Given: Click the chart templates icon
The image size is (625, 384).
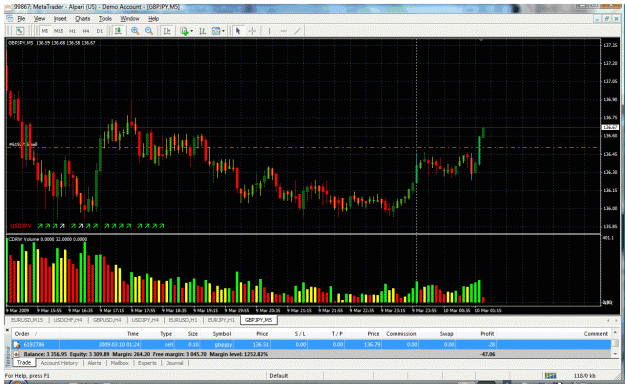Looking at the screenshot, I should 216,31.
